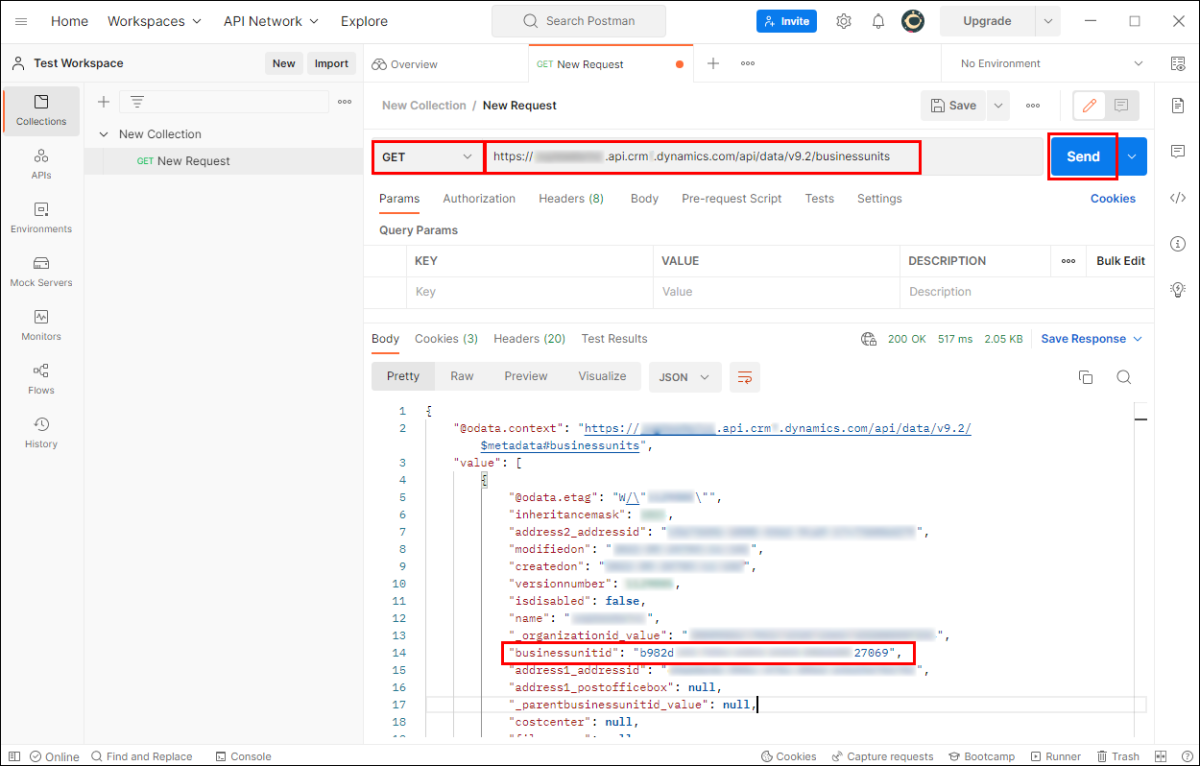Screen dimensions: 1200x766
Task: Open the notifications bell
Action: (x=878, y=21)
